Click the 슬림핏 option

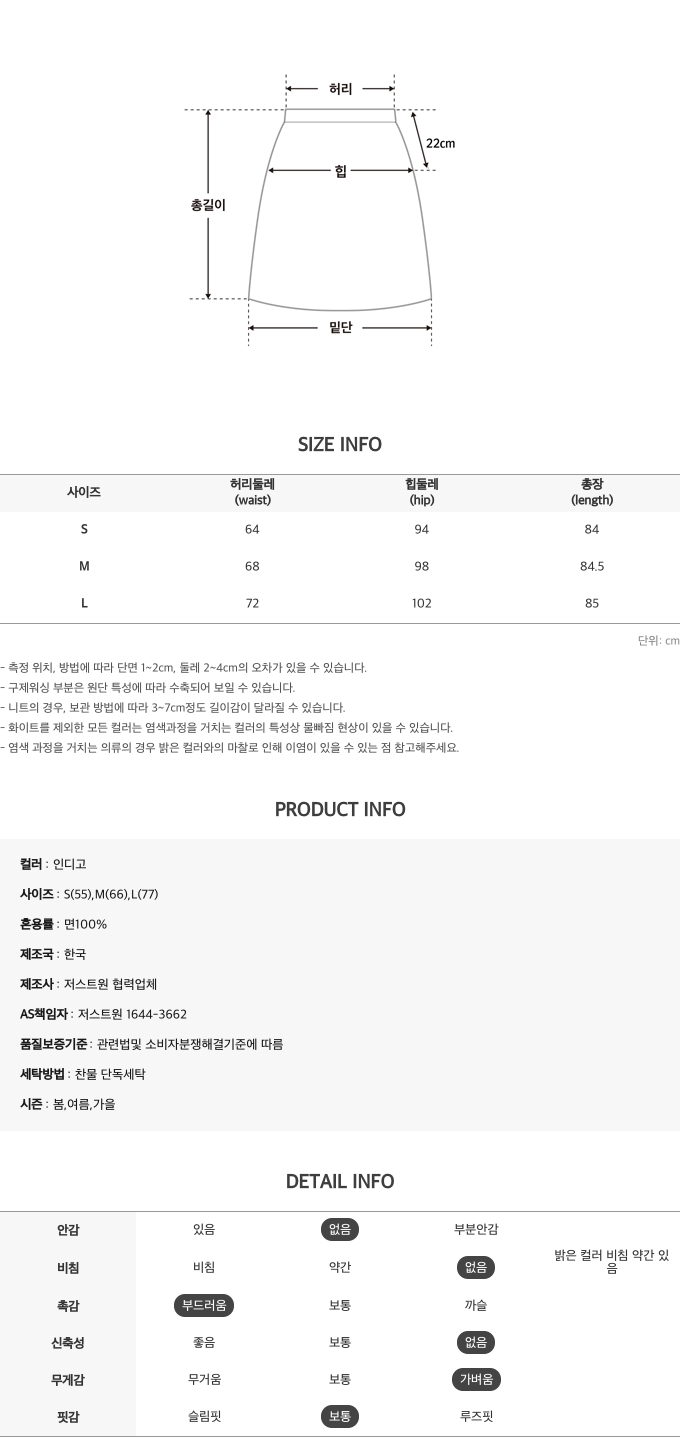(204, 1417)
